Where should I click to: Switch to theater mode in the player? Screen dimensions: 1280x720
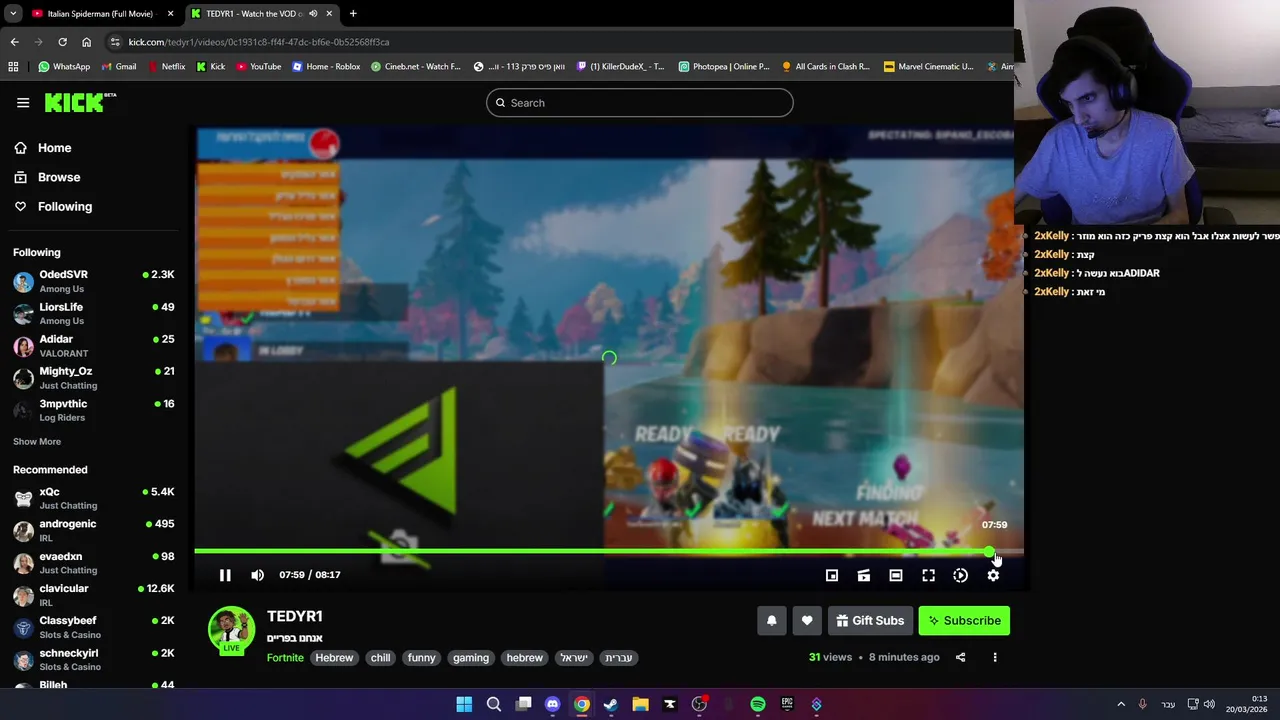[x=896, y=575]
